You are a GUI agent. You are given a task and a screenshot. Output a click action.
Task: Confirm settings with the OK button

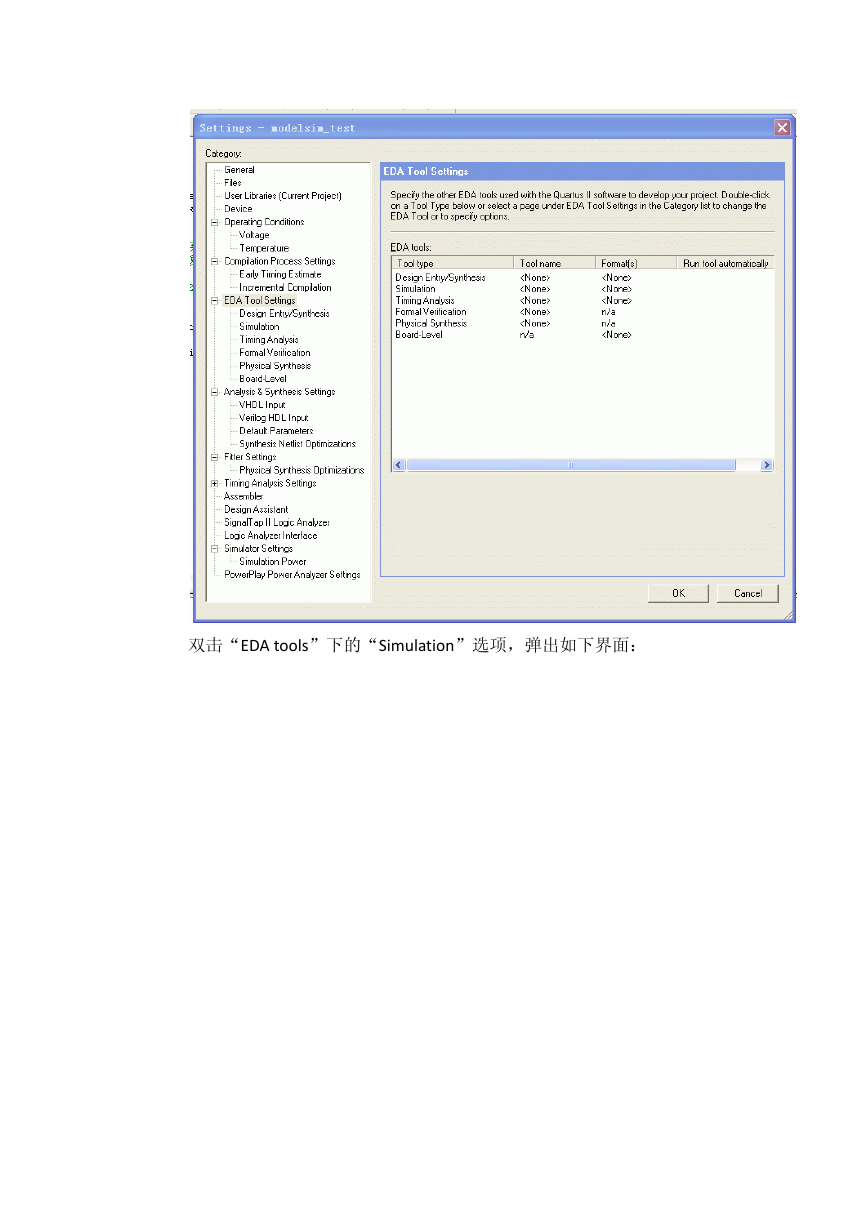[x=678, y=593]
